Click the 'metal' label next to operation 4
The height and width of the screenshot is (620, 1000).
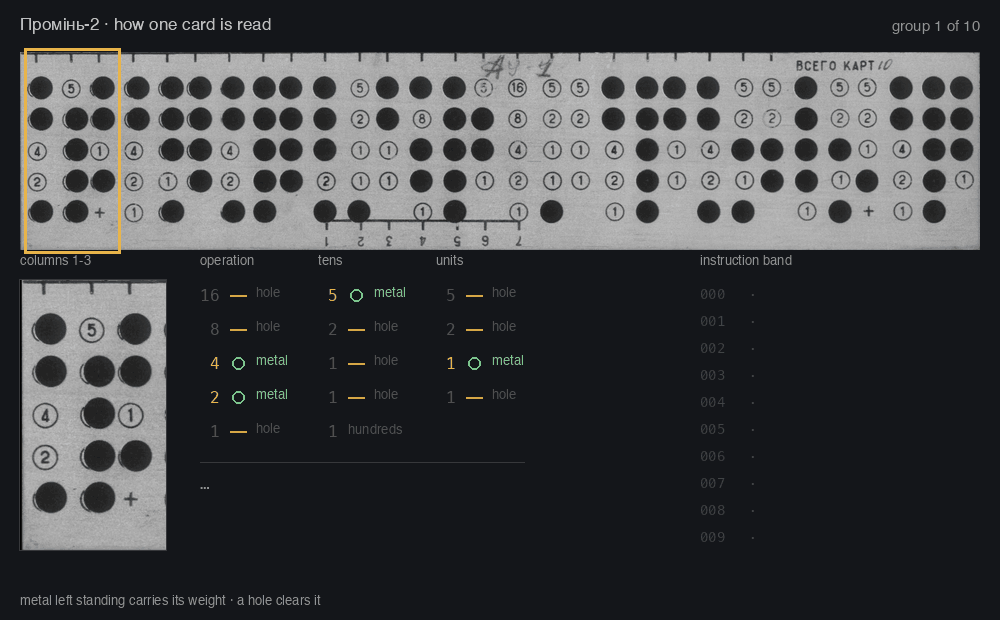click(x=272, y=360)
